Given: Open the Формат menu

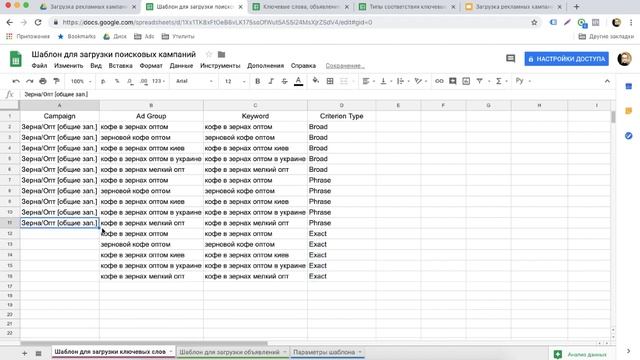Looking at the screenshot, I should pyautogui.click(x=151, y=66).
